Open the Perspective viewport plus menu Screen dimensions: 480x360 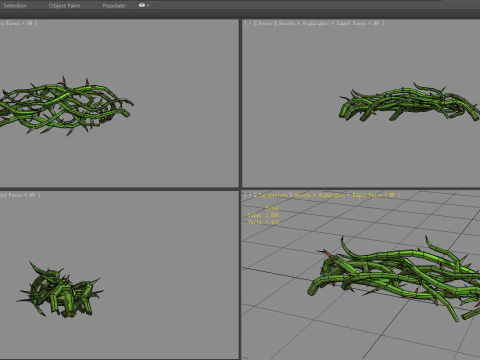click(250, 195)
